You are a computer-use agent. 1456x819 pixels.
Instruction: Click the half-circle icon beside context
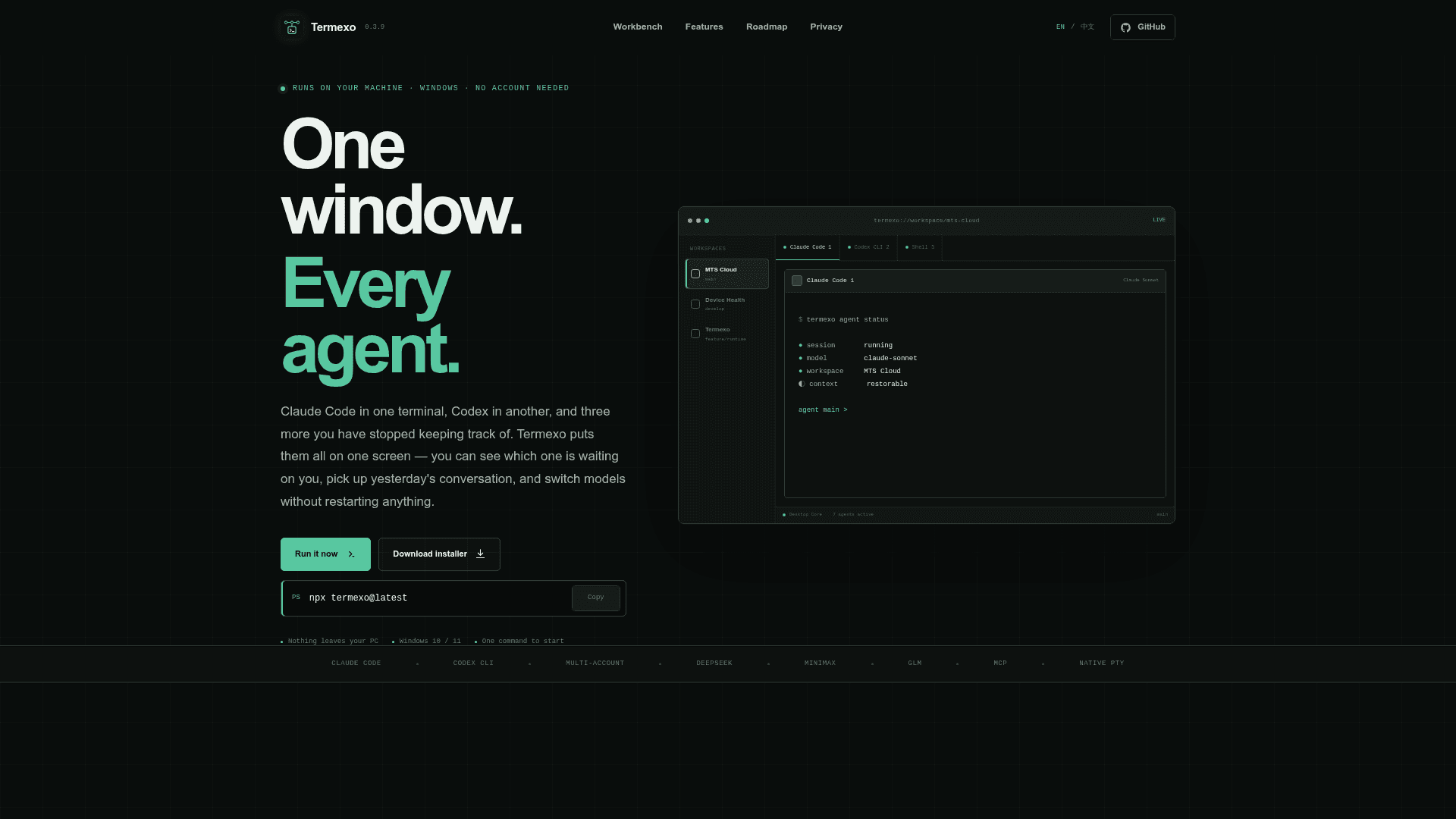click(802, 384)
